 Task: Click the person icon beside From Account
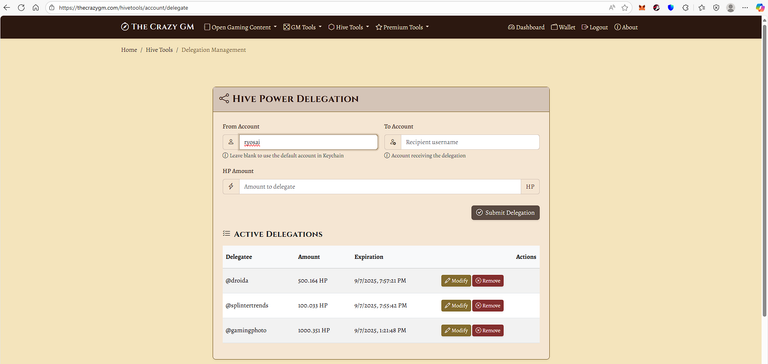231,142
